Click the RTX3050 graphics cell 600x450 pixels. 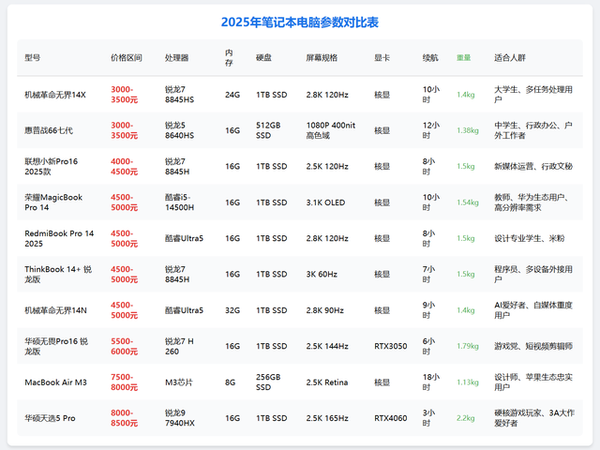point(390,346)
